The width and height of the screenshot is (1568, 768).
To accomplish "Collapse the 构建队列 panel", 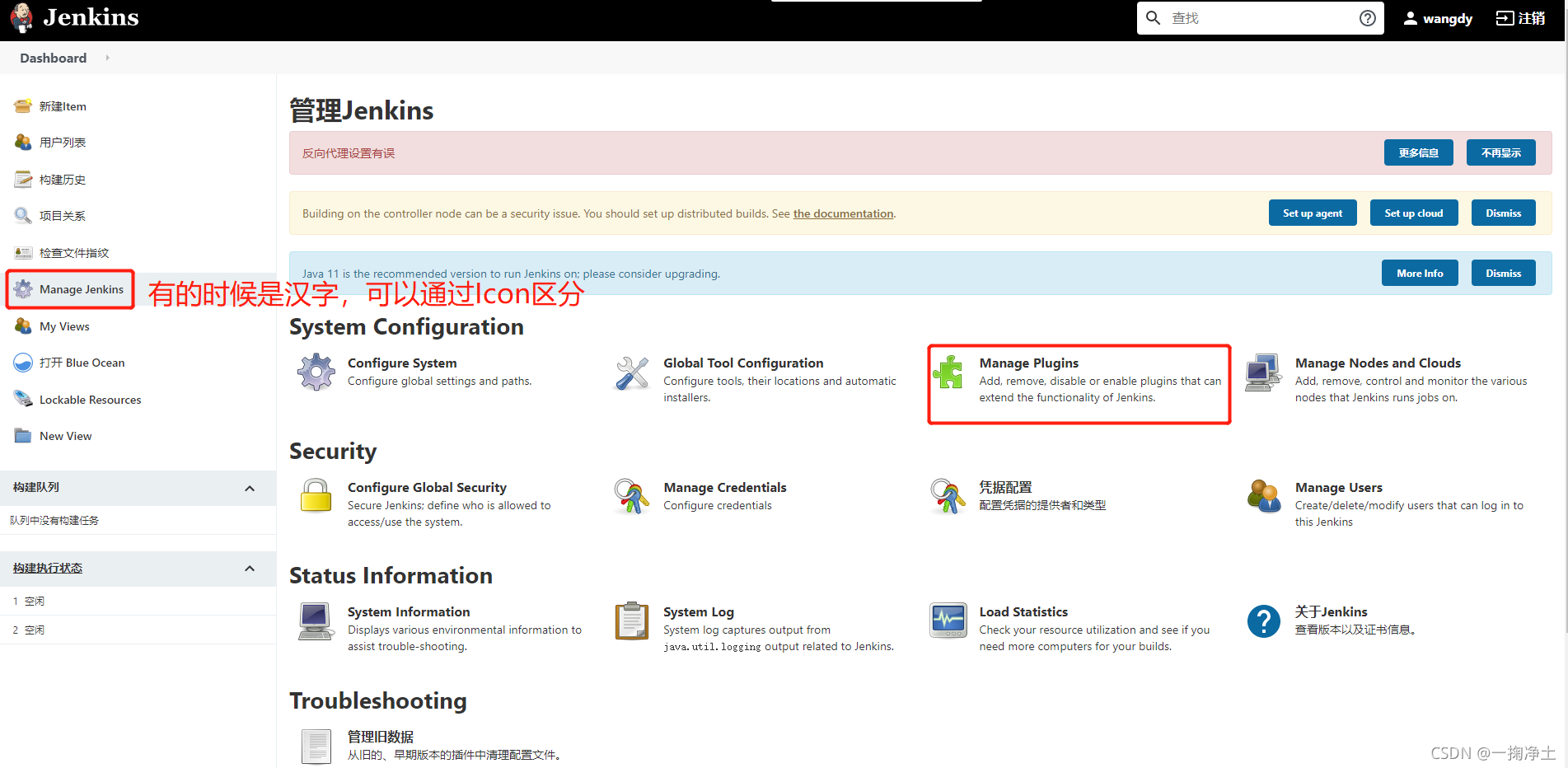I will [250, 489].
